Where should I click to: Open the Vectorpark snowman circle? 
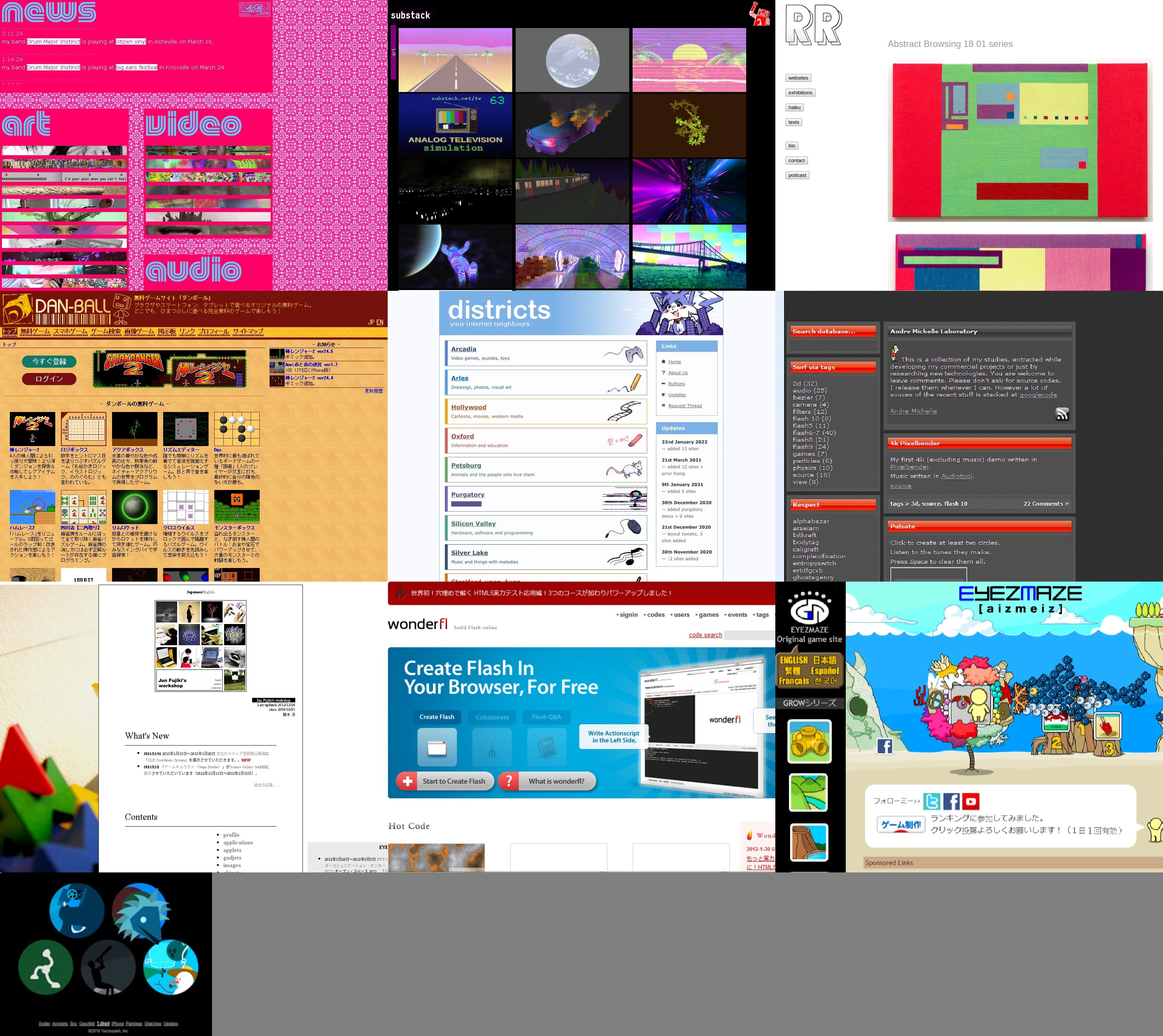pos(171,967)
